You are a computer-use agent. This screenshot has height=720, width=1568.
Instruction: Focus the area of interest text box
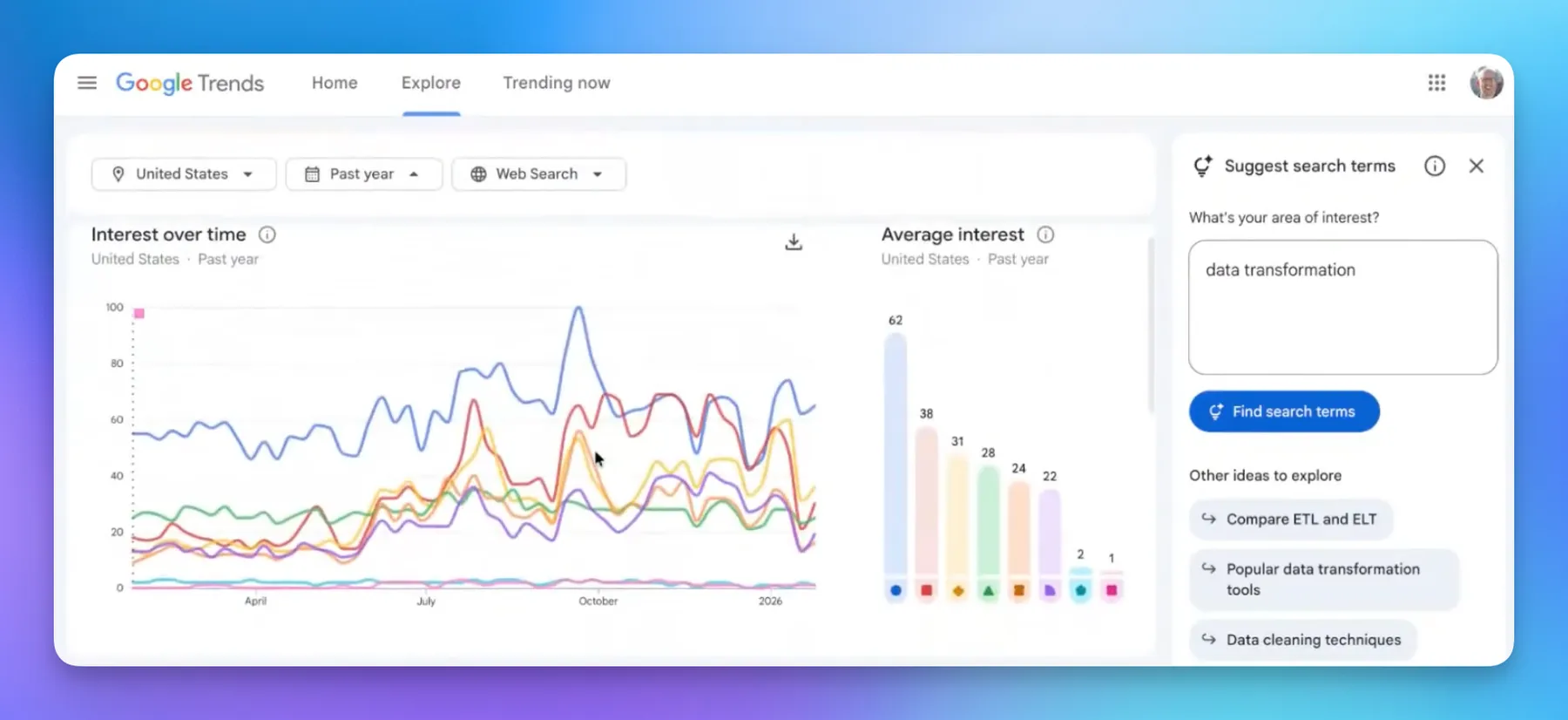pos(1342,308)
